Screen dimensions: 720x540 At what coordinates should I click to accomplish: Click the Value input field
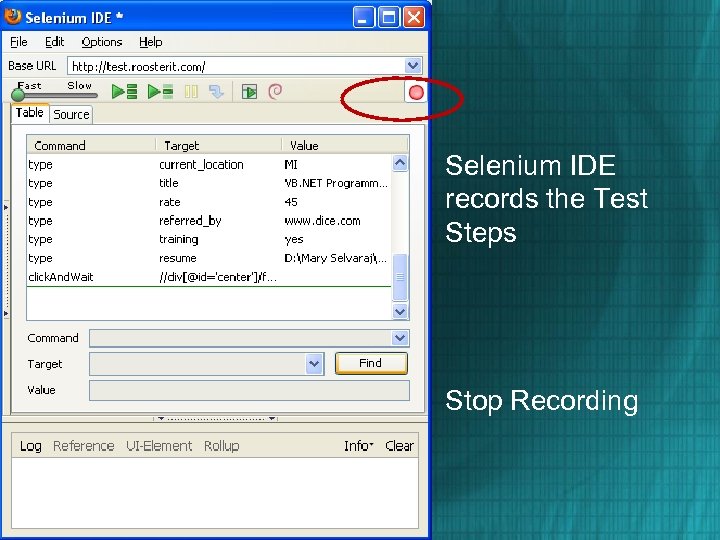(249, 390)
